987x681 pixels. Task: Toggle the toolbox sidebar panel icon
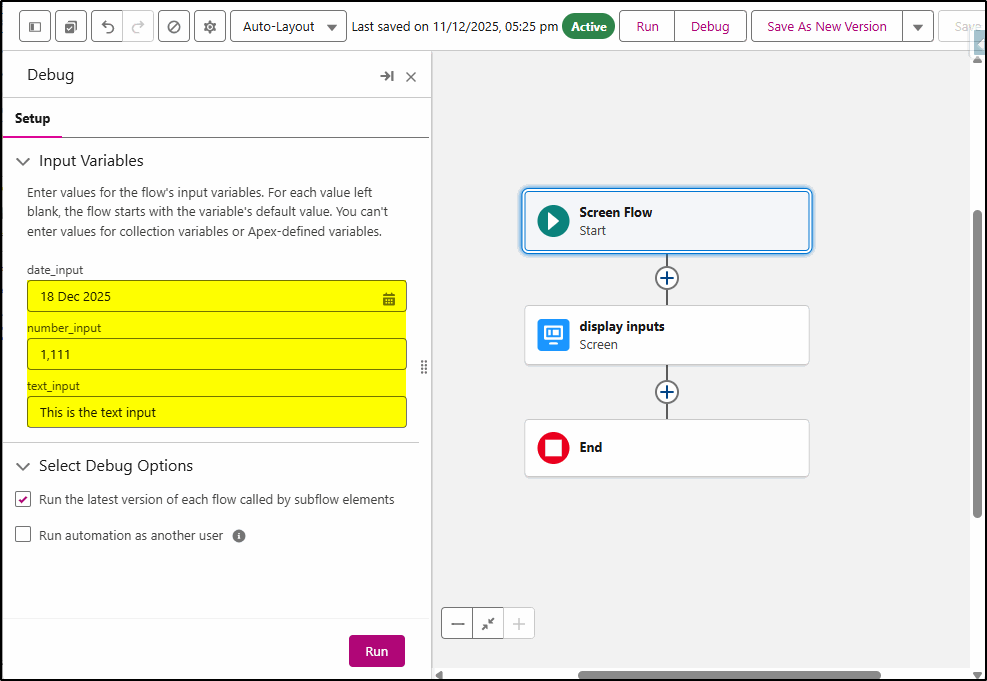tap(35, 27)
